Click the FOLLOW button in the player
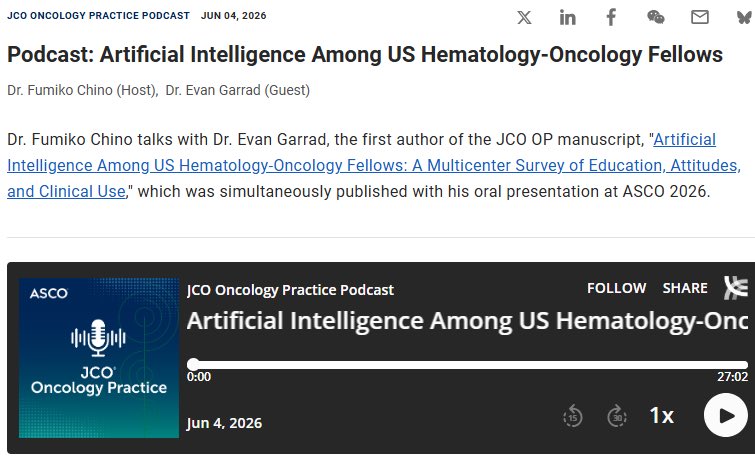The image size is (755, 468). [616, 288]
